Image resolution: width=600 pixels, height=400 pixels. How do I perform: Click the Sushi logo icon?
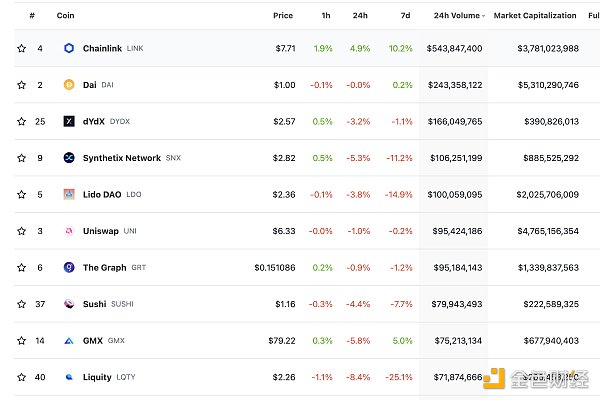[69, 304]
